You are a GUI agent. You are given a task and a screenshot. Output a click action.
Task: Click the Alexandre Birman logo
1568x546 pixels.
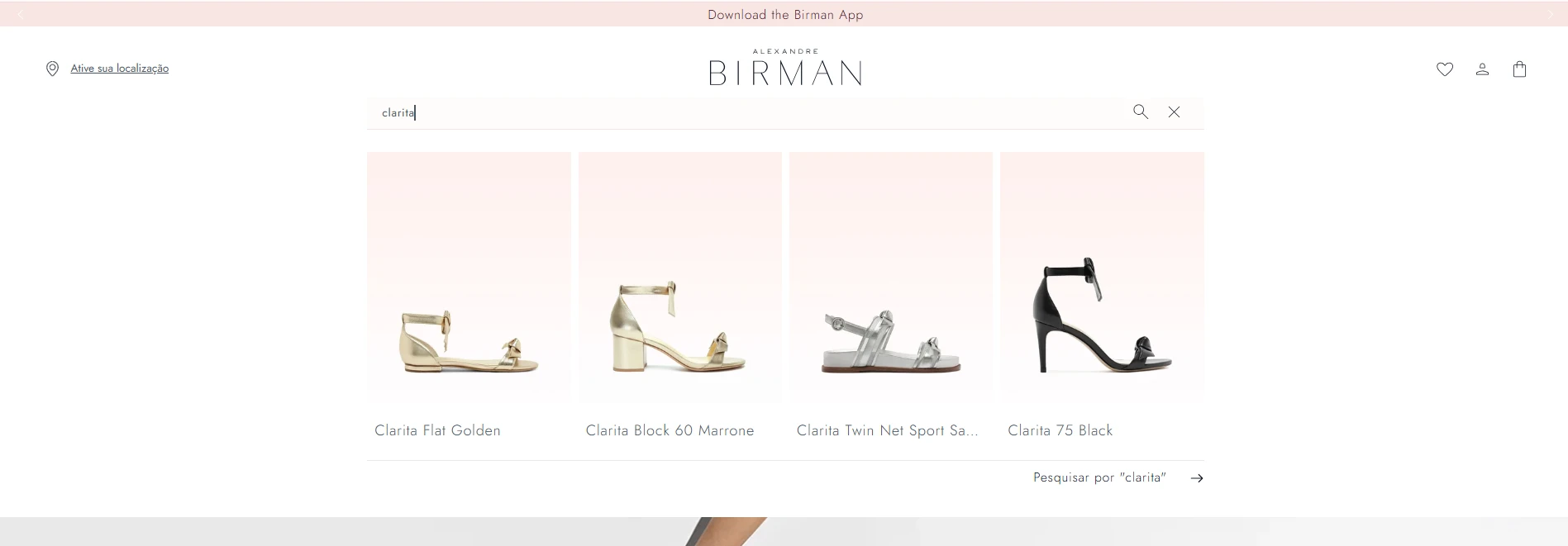coord(785,67)
